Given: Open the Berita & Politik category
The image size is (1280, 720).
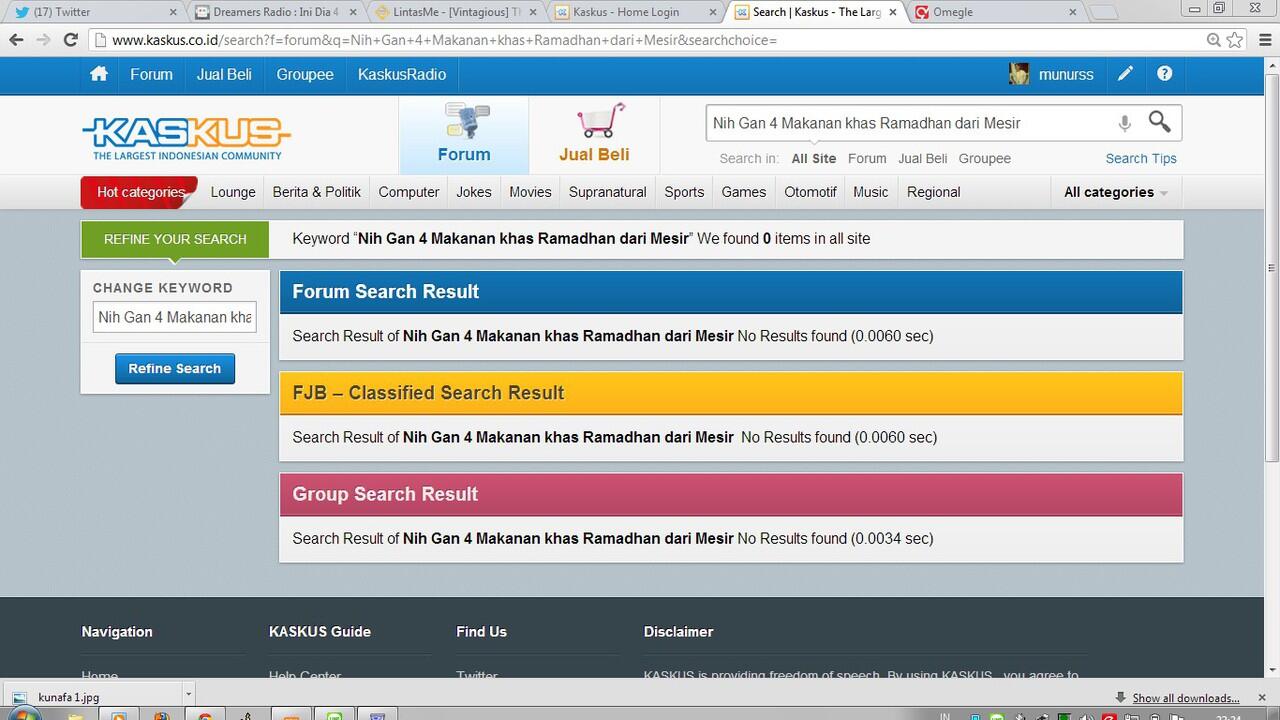Looking at the screenshot, I should coord(317,192).
